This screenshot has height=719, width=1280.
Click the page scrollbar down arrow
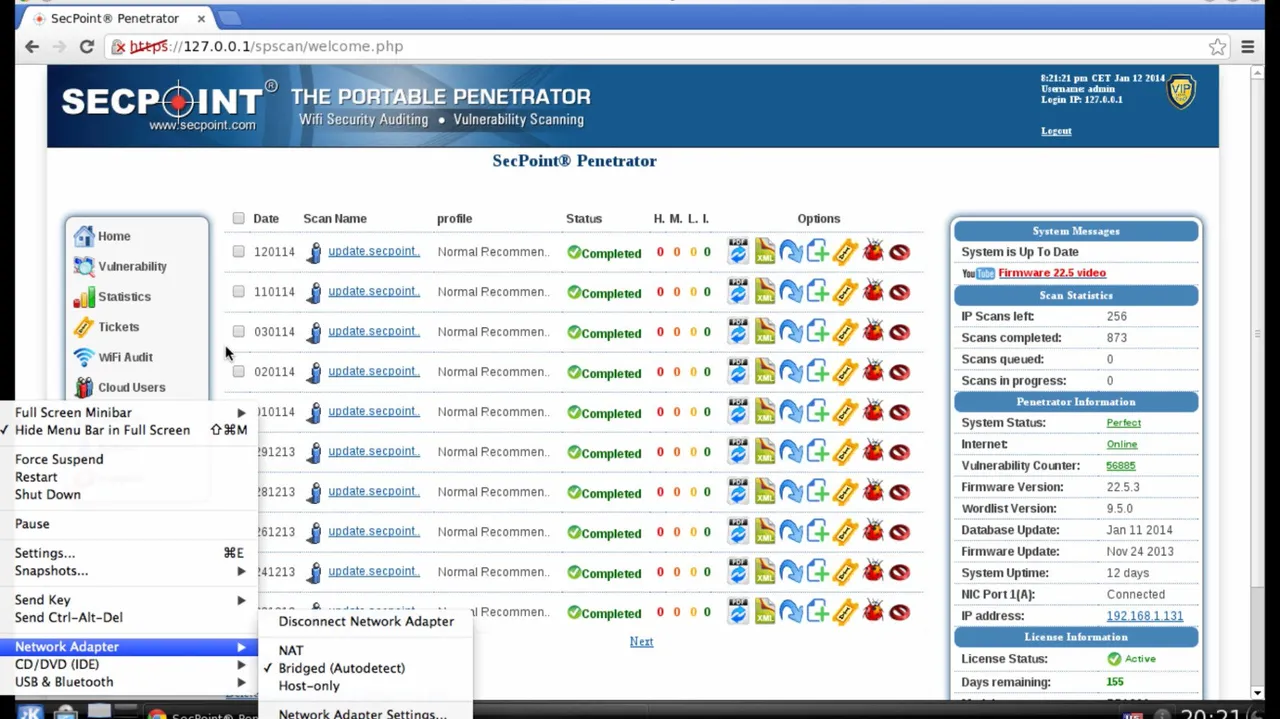click(1257, 692)
